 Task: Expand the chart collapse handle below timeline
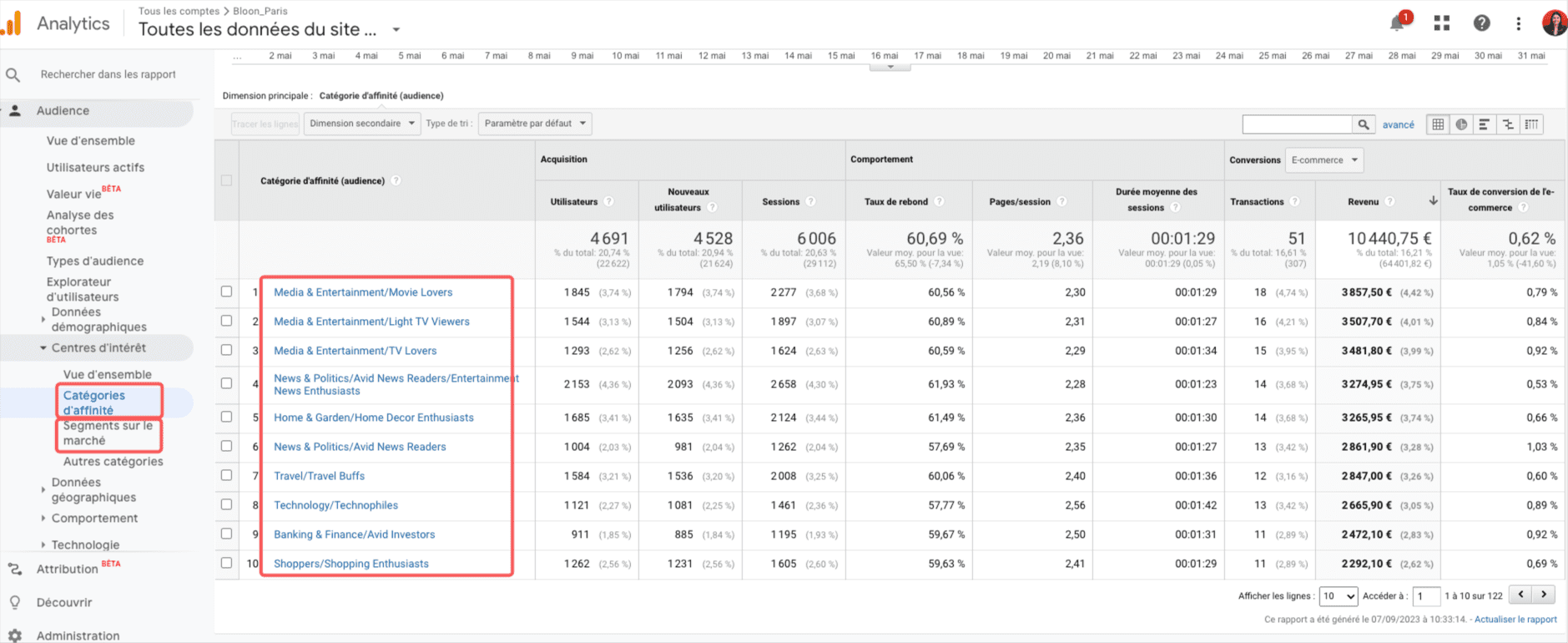point(890,67)
